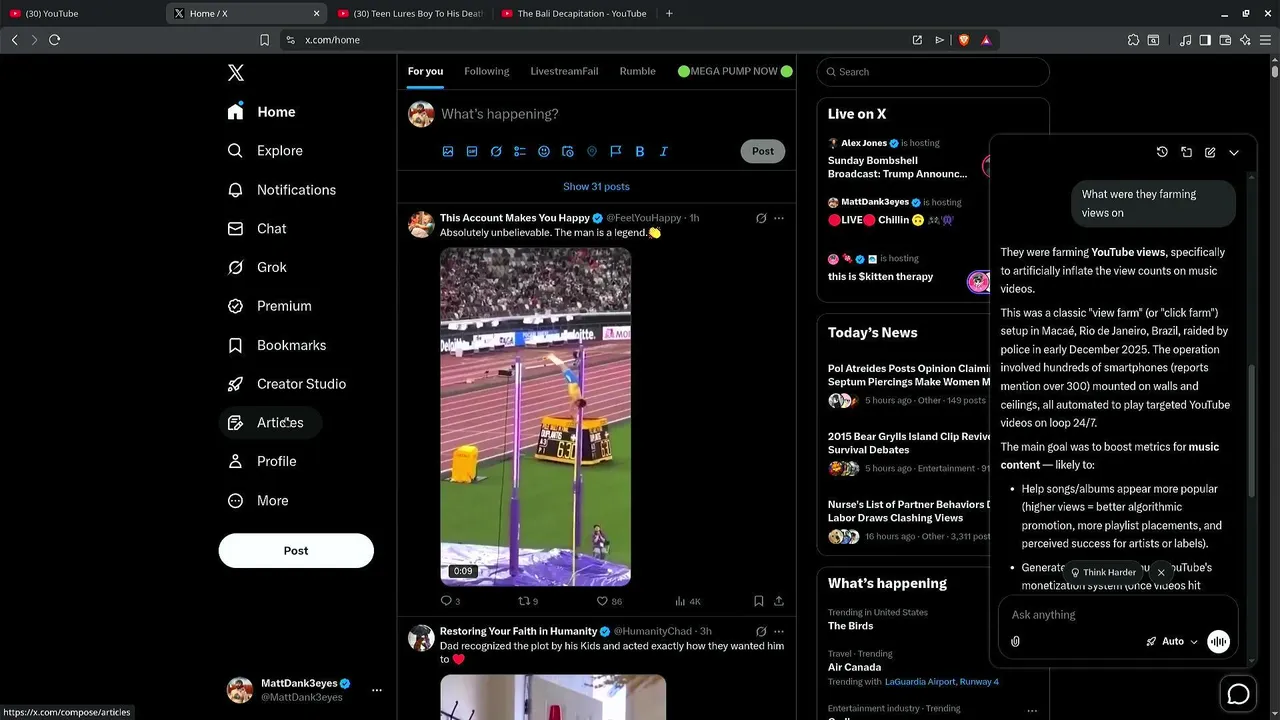Open Bookmarks in the sidebar
1280x720 pixels.
tap(277, 345)
